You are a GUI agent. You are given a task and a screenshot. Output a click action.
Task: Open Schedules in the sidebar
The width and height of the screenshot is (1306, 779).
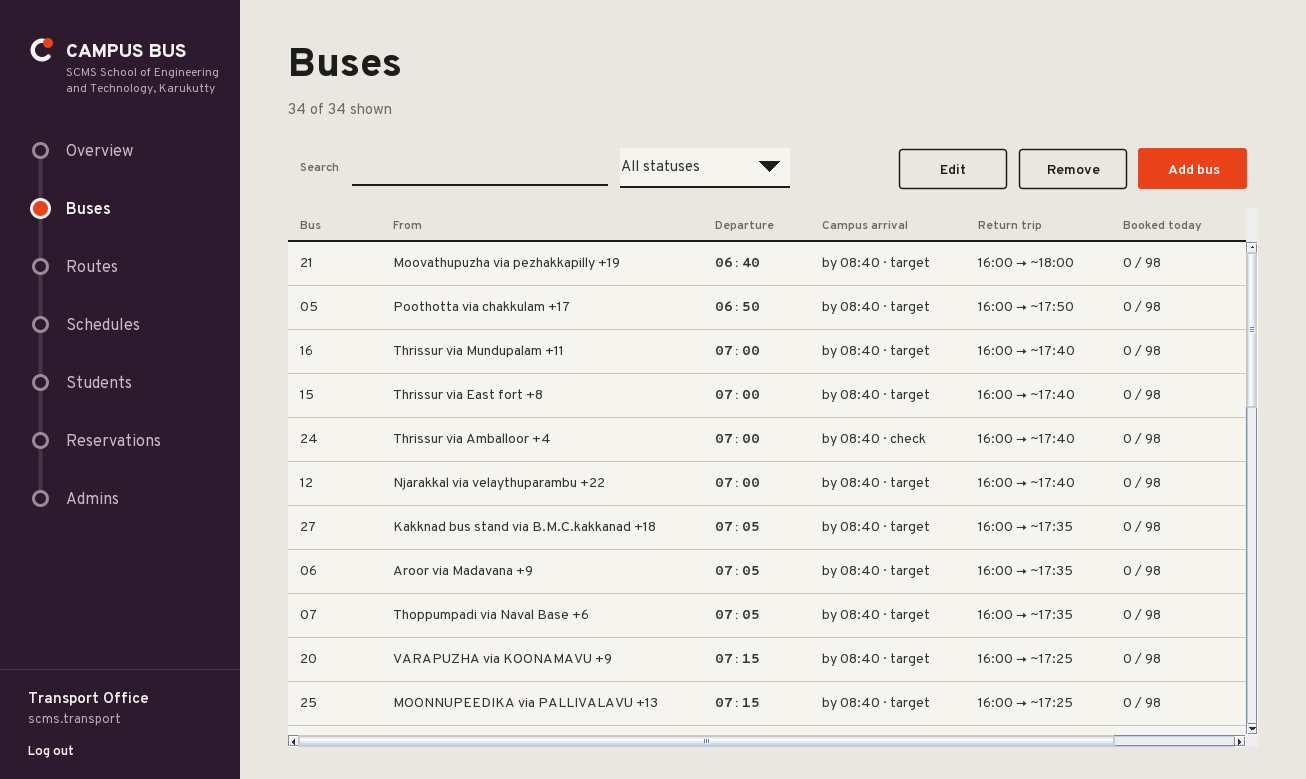[x=103, y=325]
